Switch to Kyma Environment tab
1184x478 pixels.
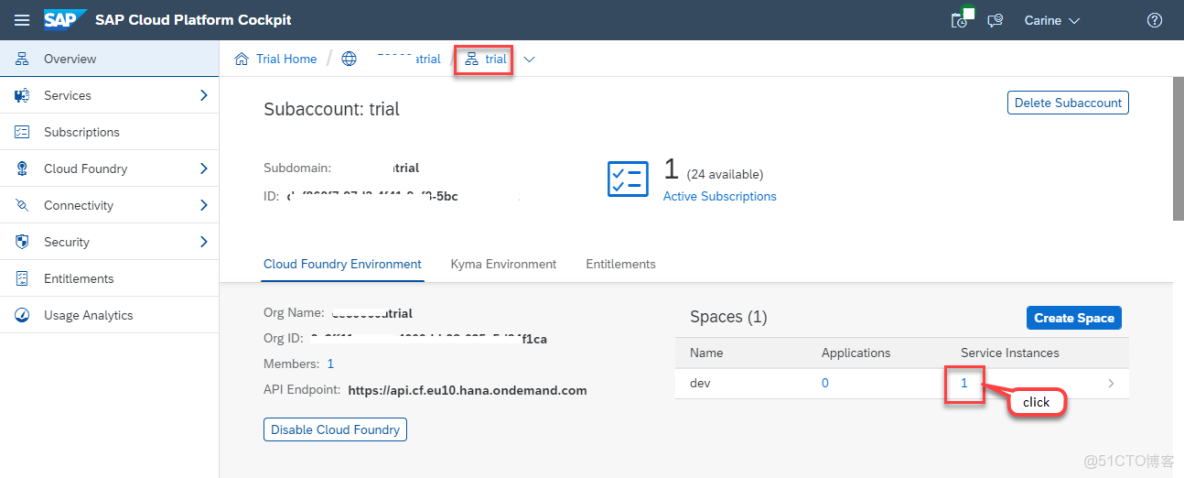(504, 264)
